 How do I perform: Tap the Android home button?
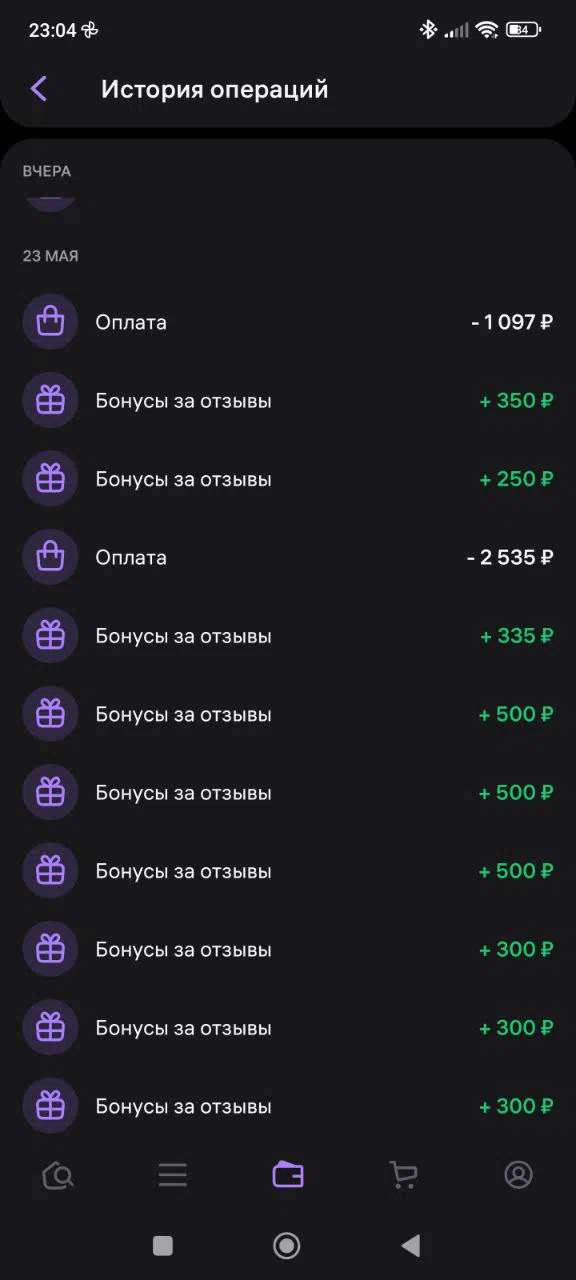[x=287, y=1245]
